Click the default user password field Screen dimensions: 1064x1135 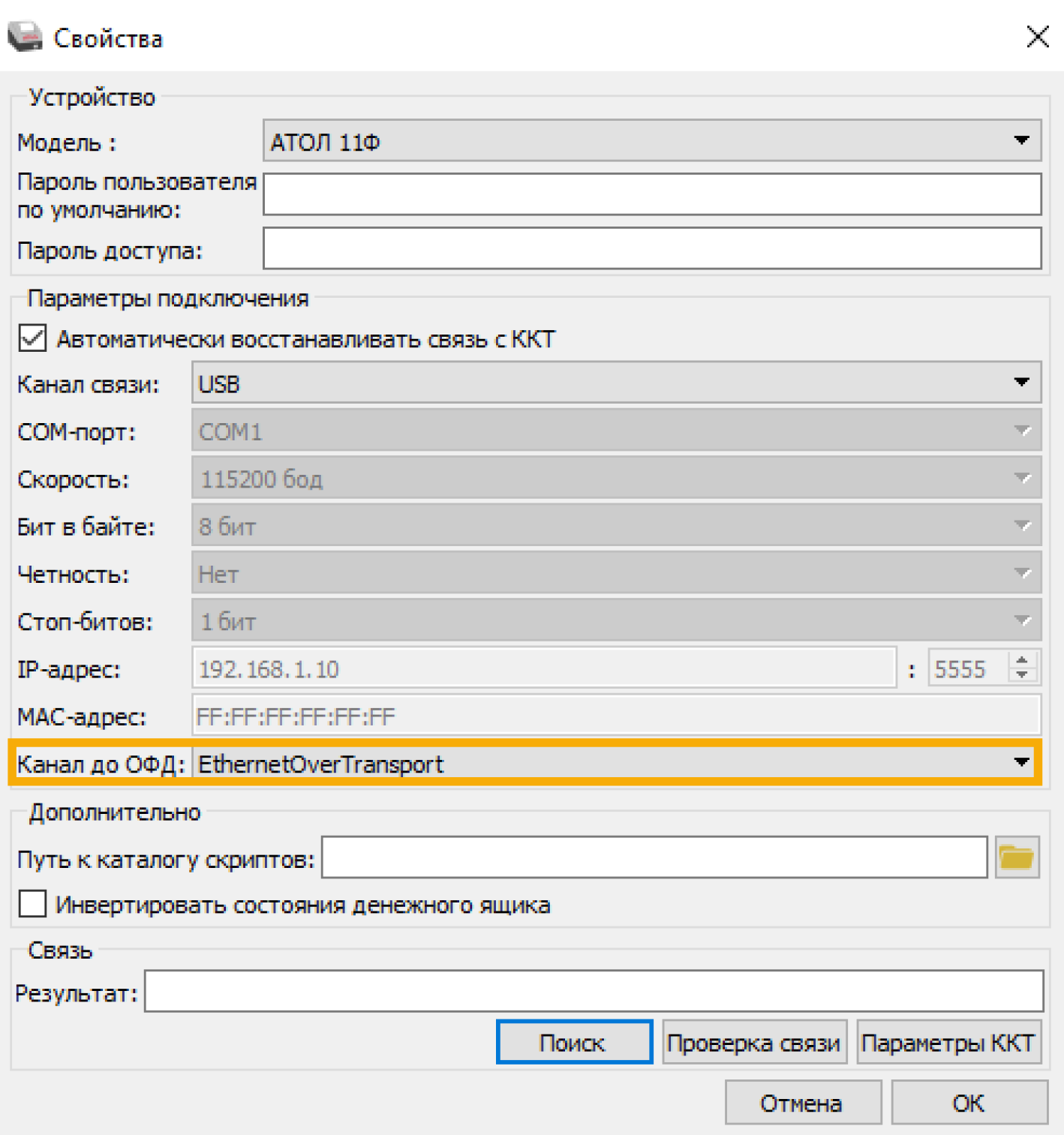point(652,194)
